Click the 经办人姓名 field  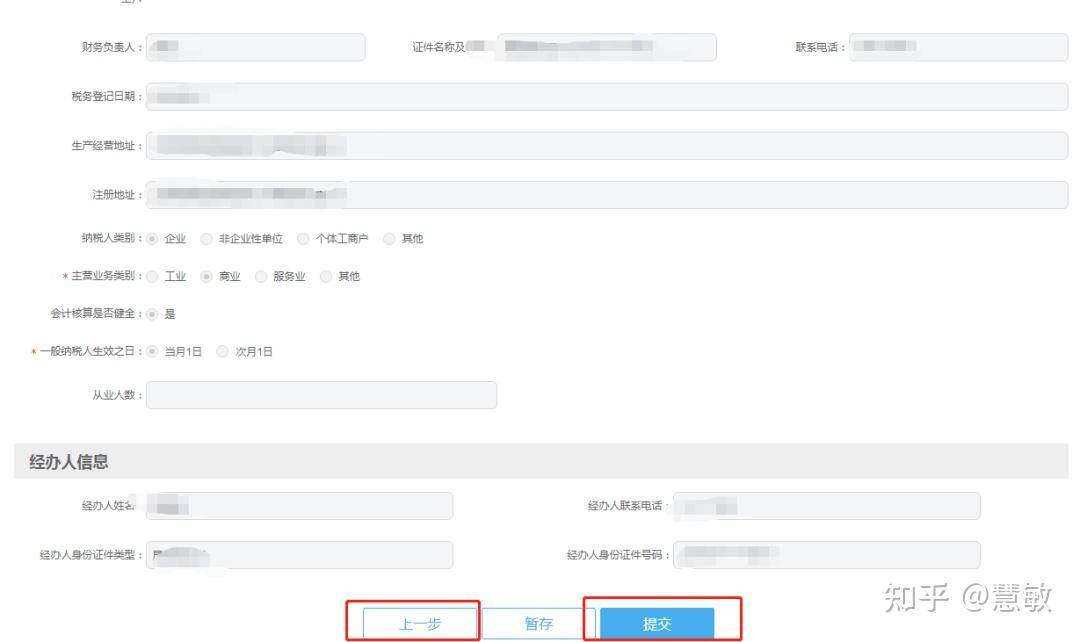299,506
